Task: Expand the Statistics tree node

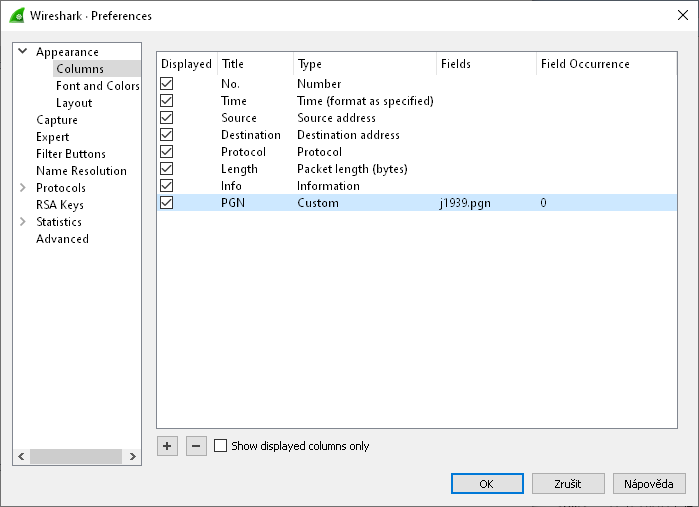Action: pos(23,222)
